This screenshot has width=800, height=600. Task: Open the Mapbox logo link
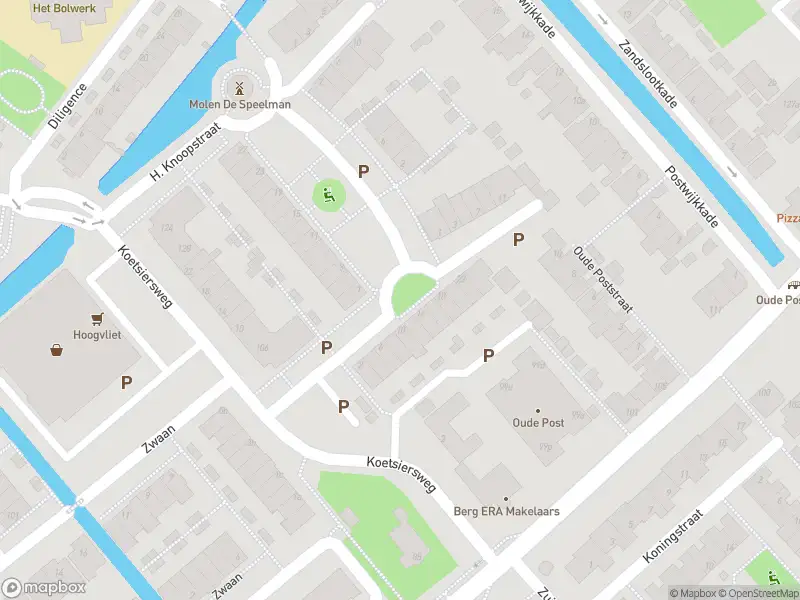coord(43,588)
